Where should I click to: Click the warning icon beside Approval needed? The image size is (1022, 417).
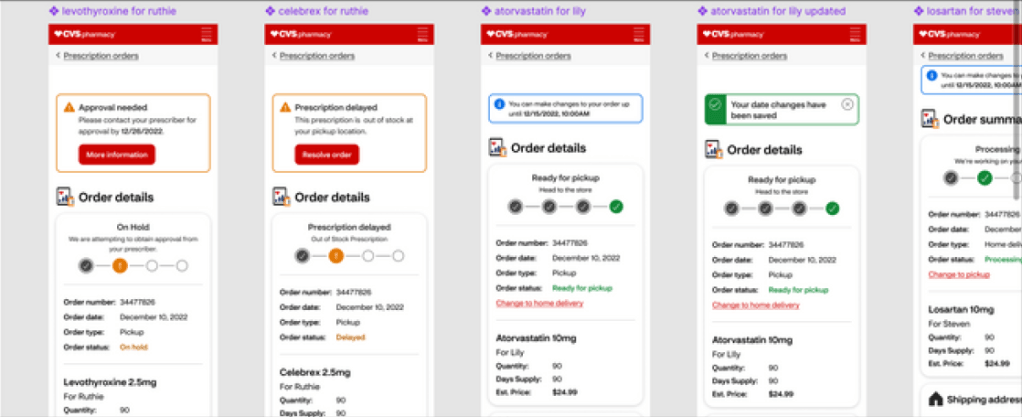pyautogui.click(x=69, y=107)
